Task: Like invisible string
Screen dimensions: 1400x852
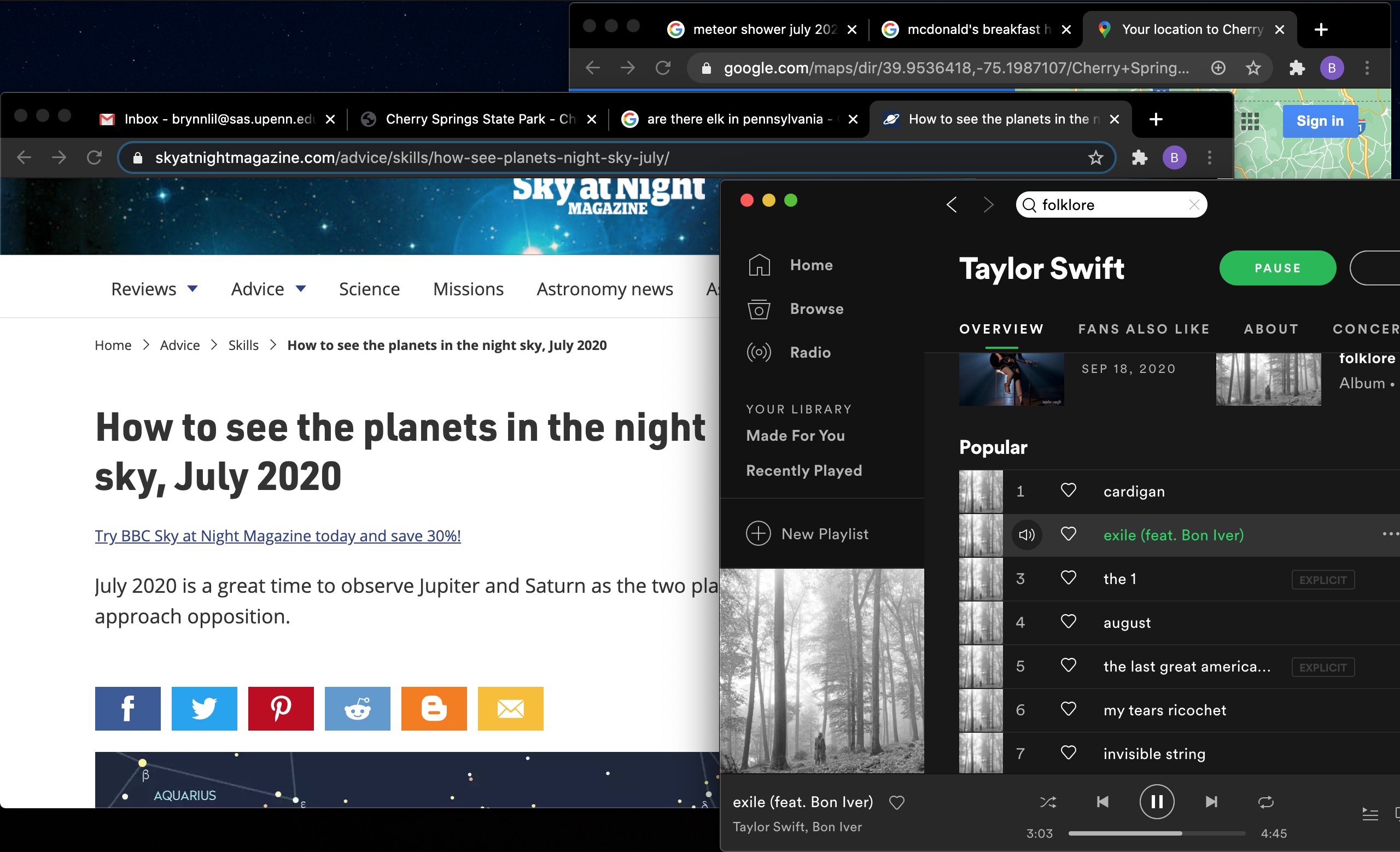Action: coord(1069,752)
